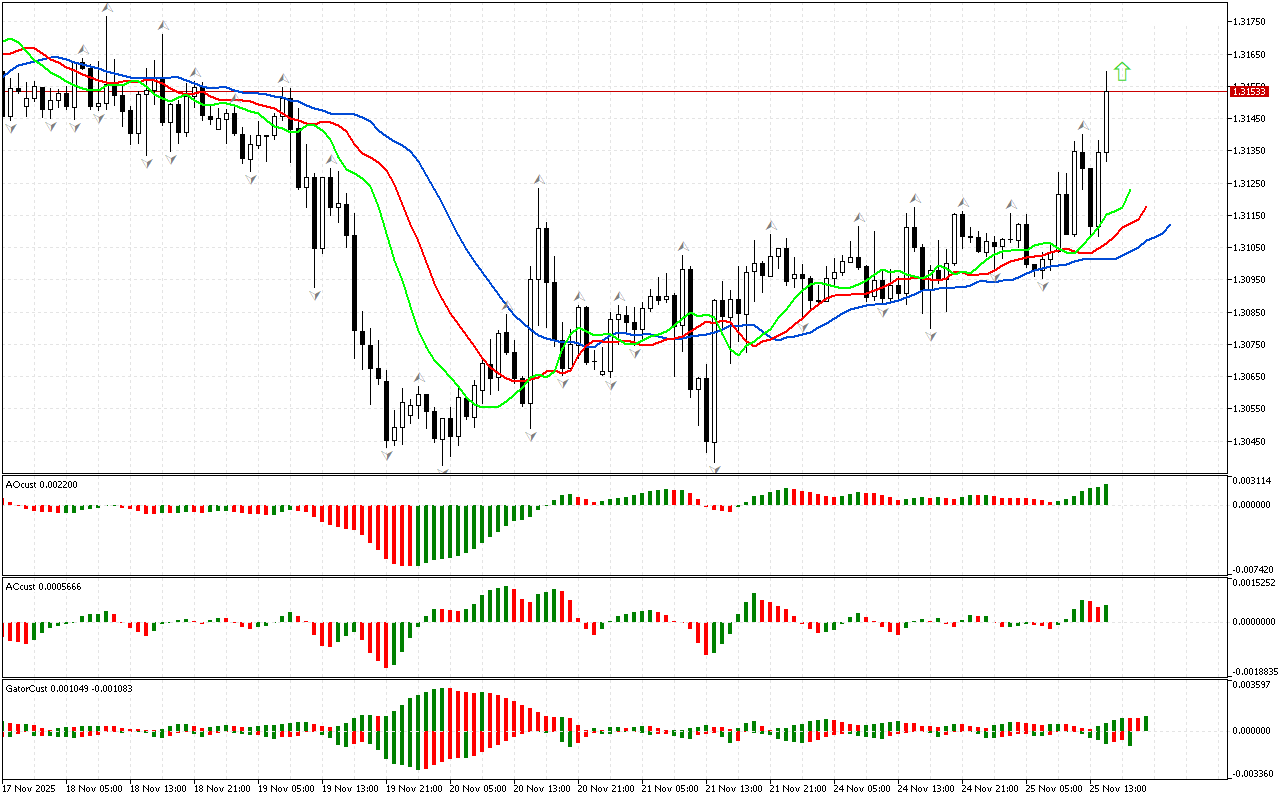Select the latest white candle at the right edge
The height and width of the screenshot is (800, 1280).
[1107, 122]
